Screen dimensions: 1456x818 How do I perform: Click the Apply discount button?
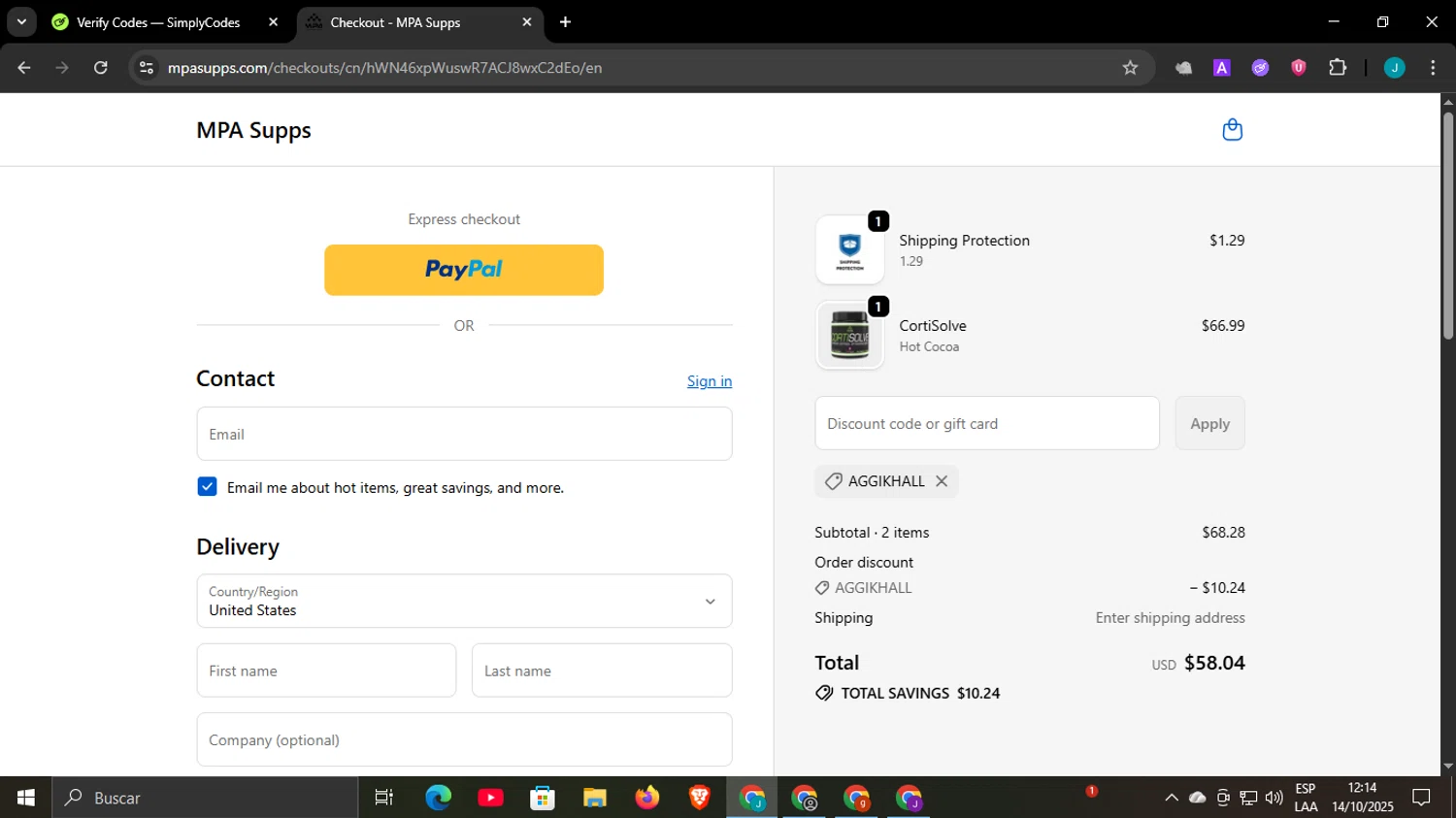(1209, 423)
